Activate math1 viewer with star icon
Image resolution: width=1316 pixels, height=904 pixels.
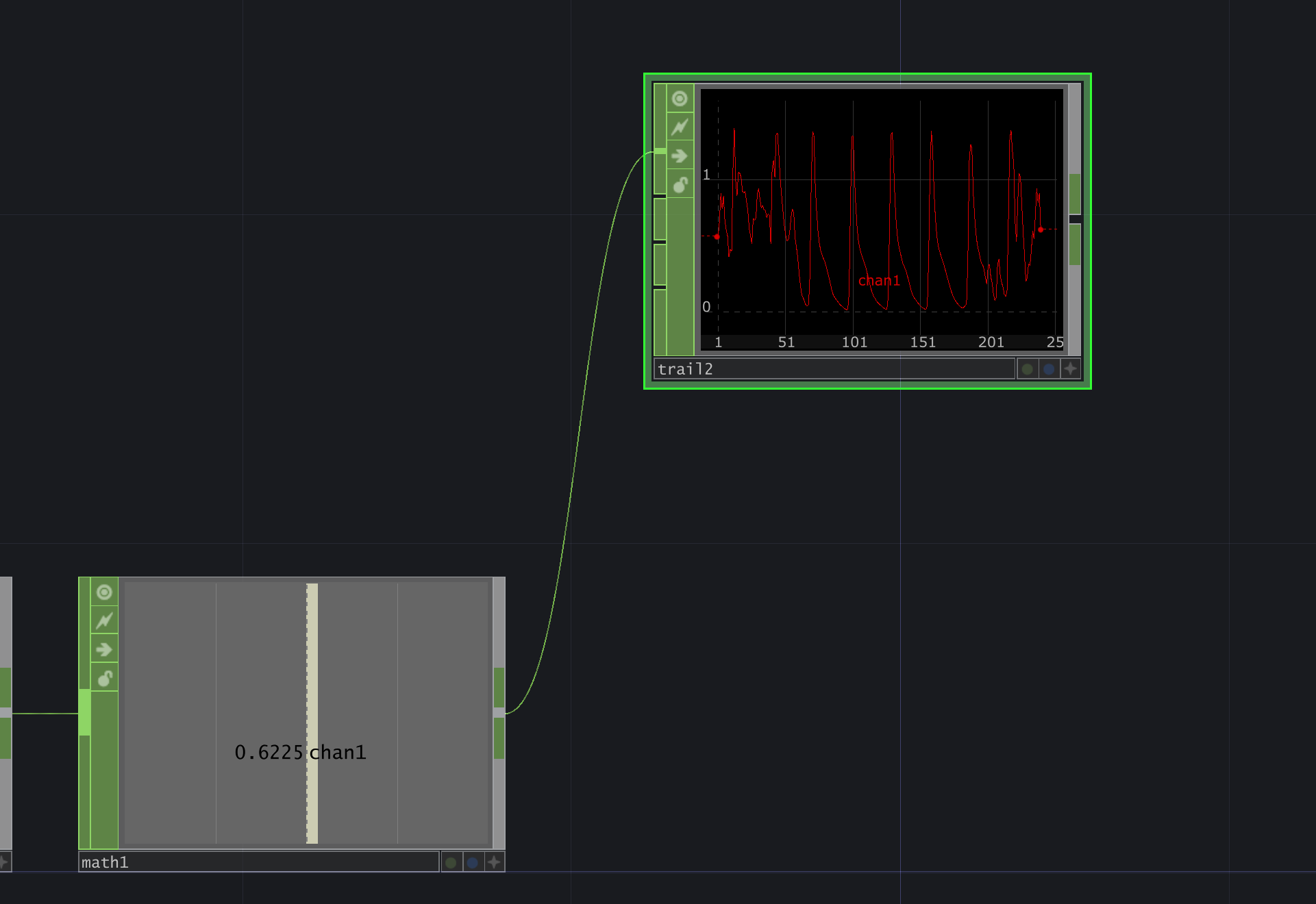[495, 862]
